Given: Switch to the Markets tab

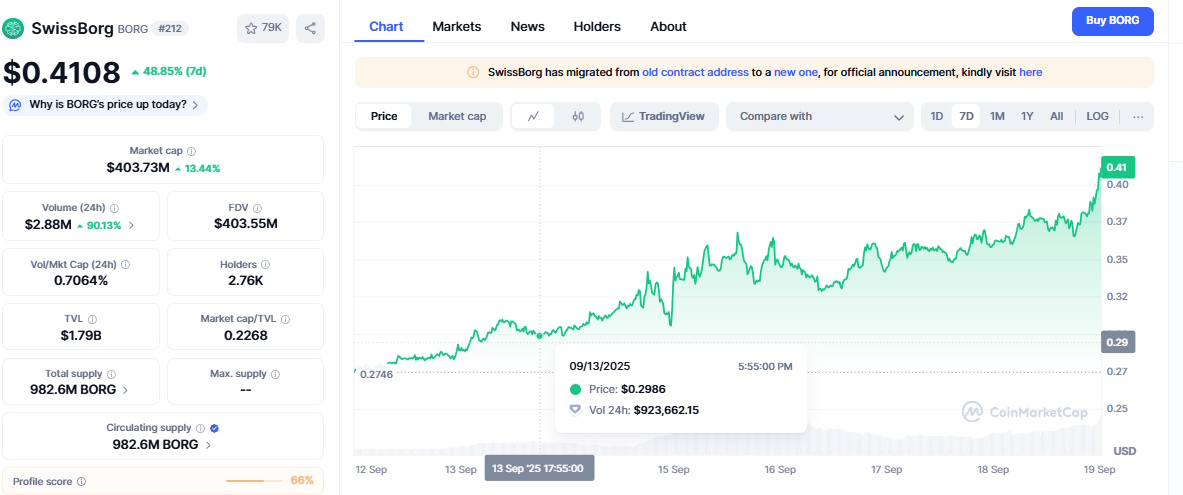Looking at the screenshot, I should pos(456,26).
